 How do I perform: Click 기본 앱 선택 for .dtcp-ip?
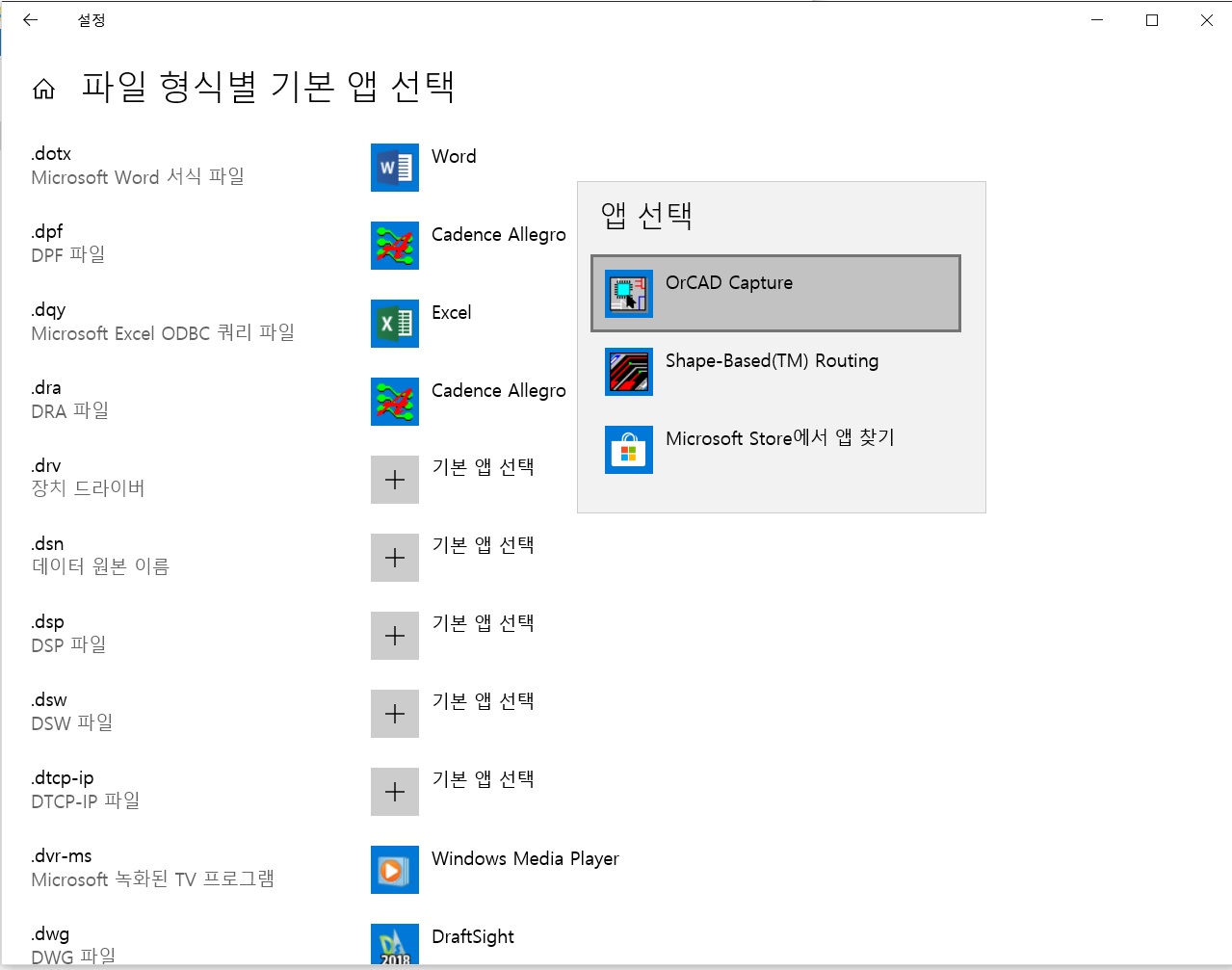pyautogui.click(x=484, y=779)
